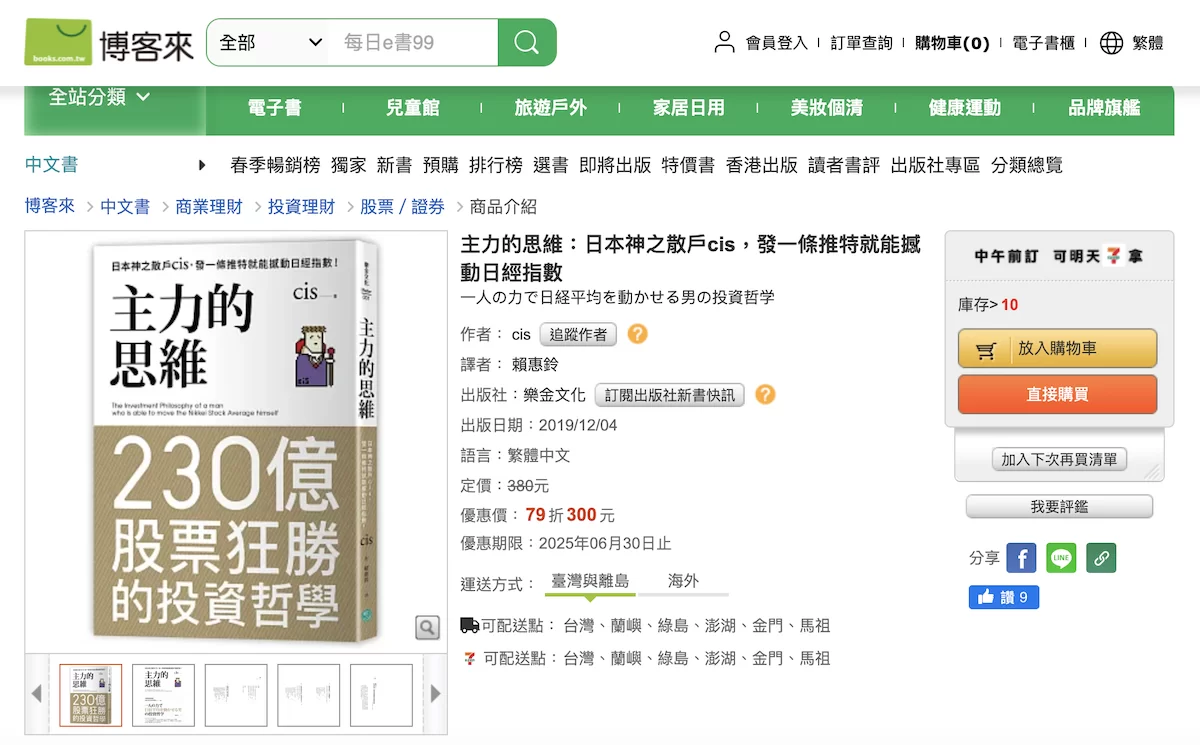Open the help icon beside 訂閱出版社新書快訊
This screenshot has height=745, width=1200.
click(x=765, y=394)
